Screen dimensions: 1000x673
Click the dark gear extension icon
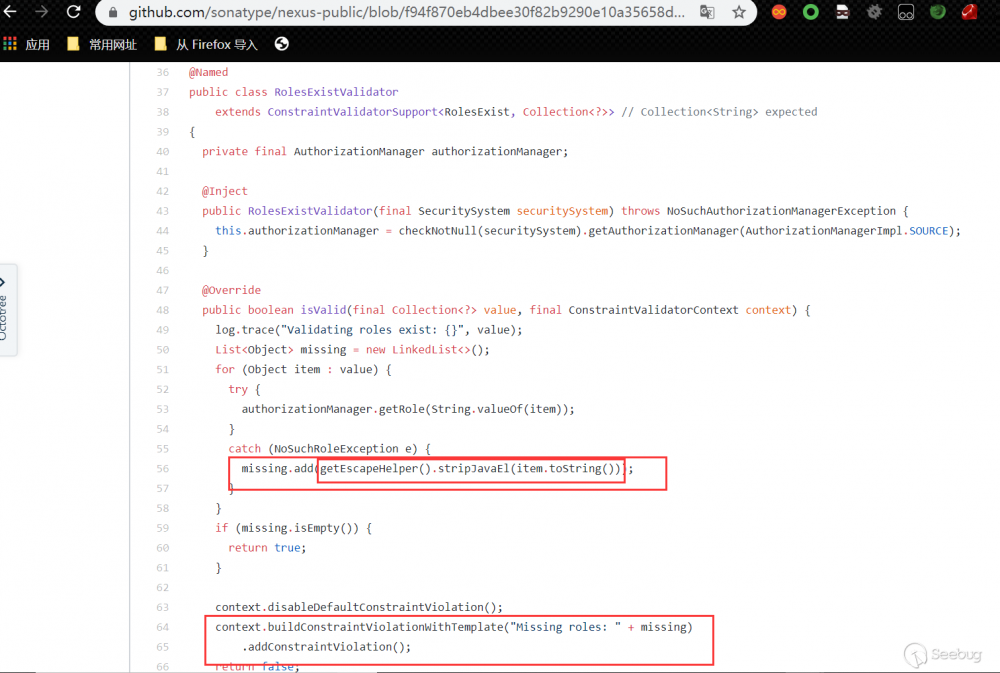pyautogui.click(x=872, y=12)
